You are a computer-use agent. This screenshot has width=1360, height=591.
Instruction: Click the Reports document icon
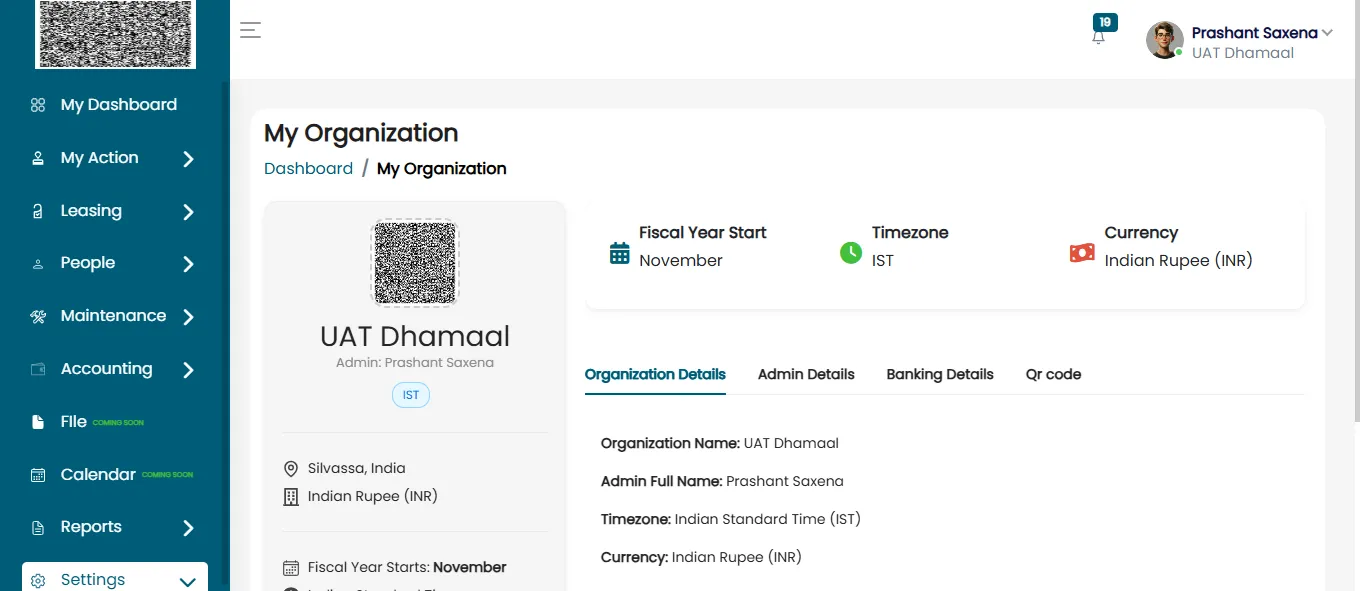(38, 527)
